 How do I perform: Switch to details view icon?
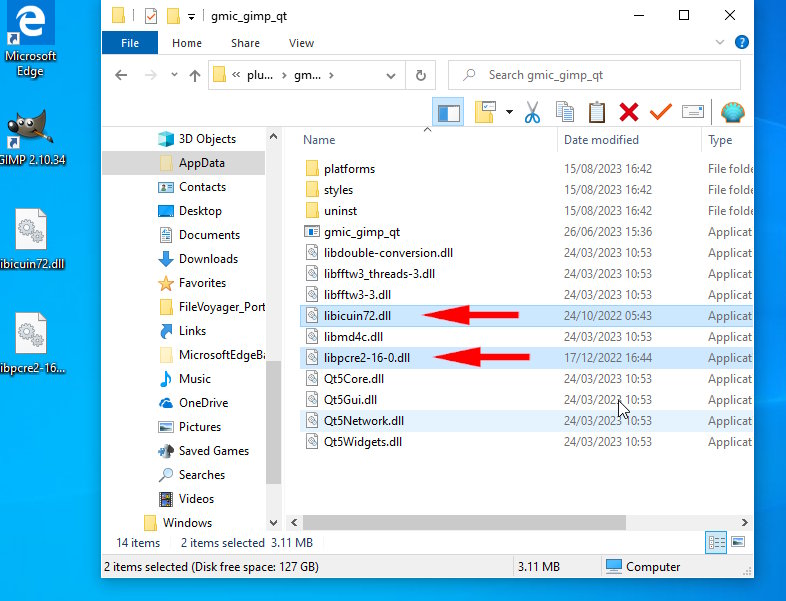coord(716,542)
